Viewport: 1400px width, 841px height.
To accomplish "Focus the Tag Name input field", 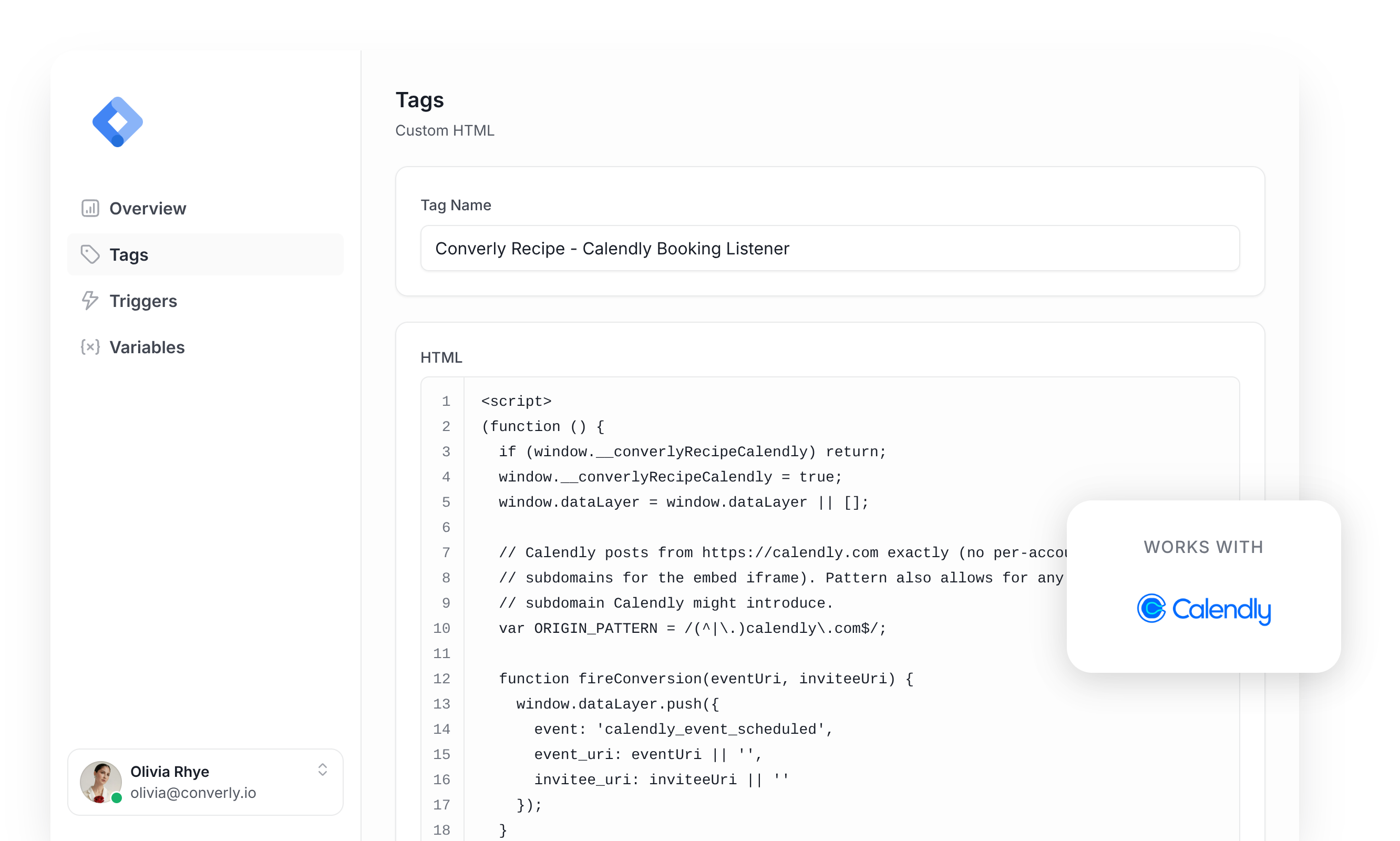I will pos(829,248).
